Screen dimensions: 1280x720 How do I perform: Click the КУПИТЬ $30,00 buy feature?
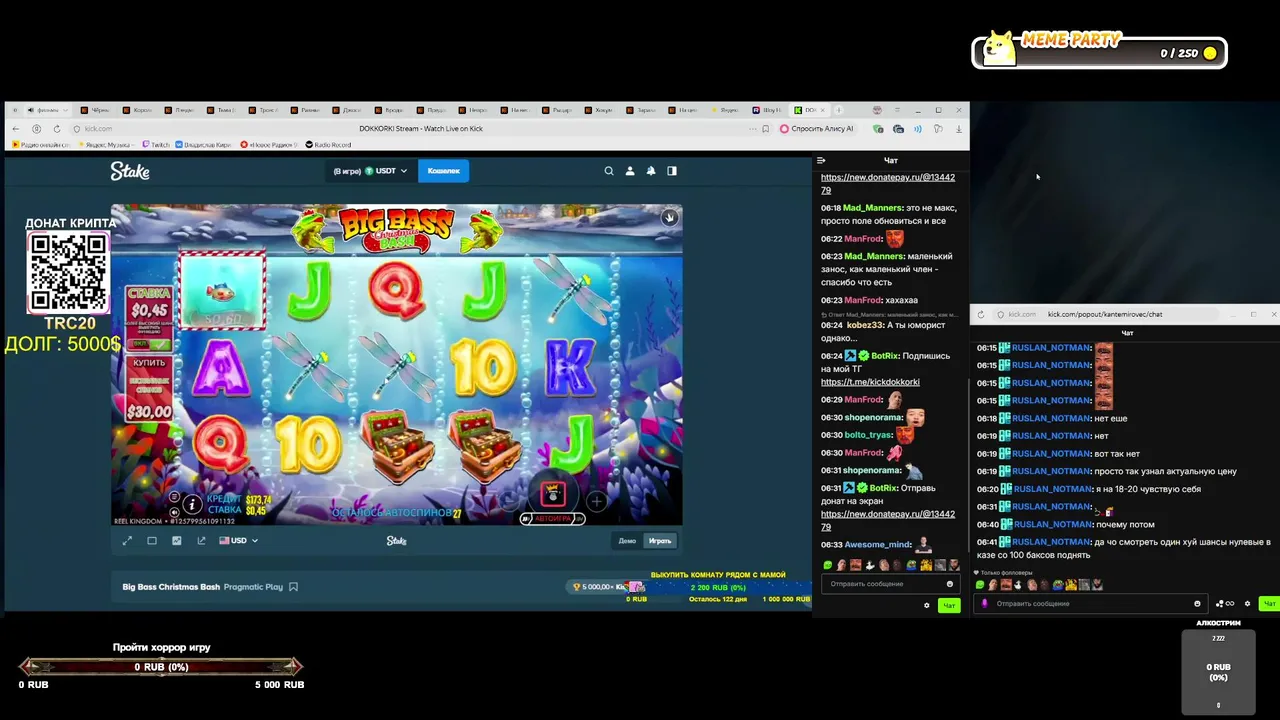(x=149, y=388)
